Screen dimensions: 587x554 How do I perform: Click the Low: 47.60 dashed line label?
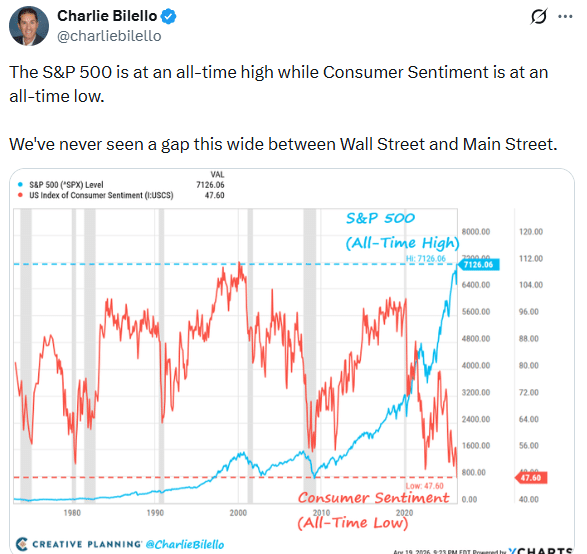coord(425,486)
